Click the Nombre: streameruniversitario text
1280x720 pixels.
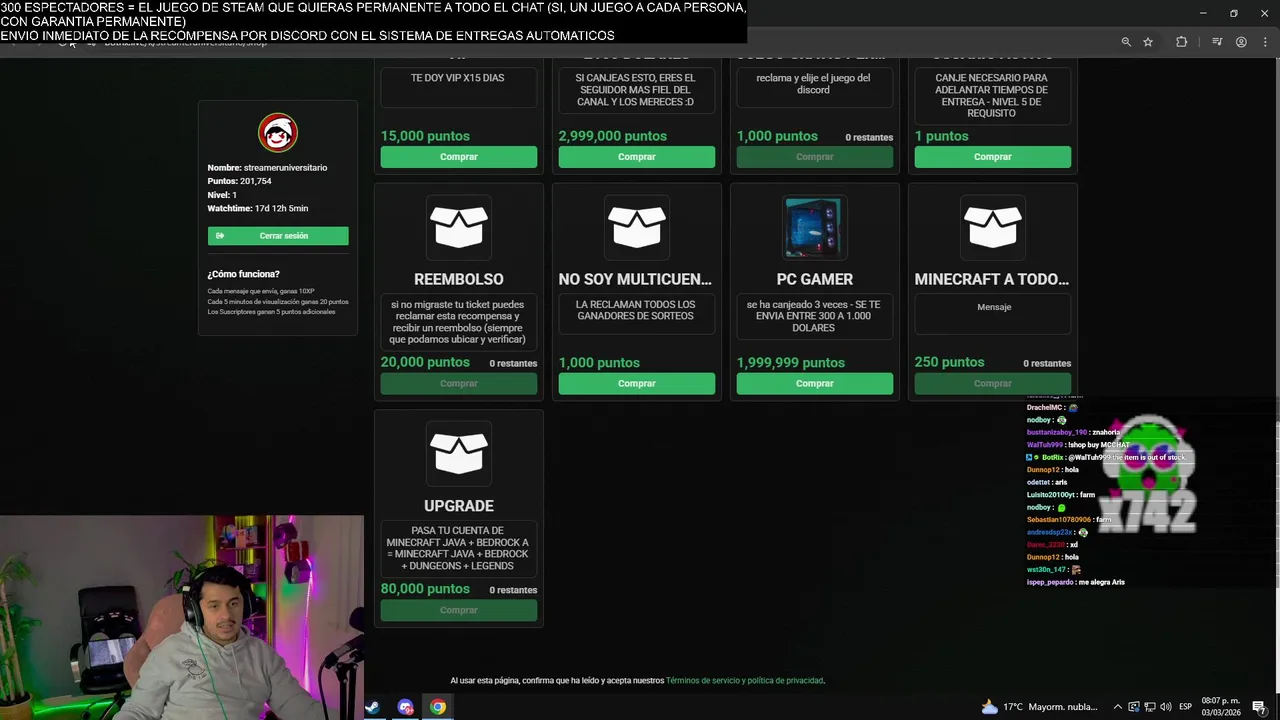click(x=267, y=167)
